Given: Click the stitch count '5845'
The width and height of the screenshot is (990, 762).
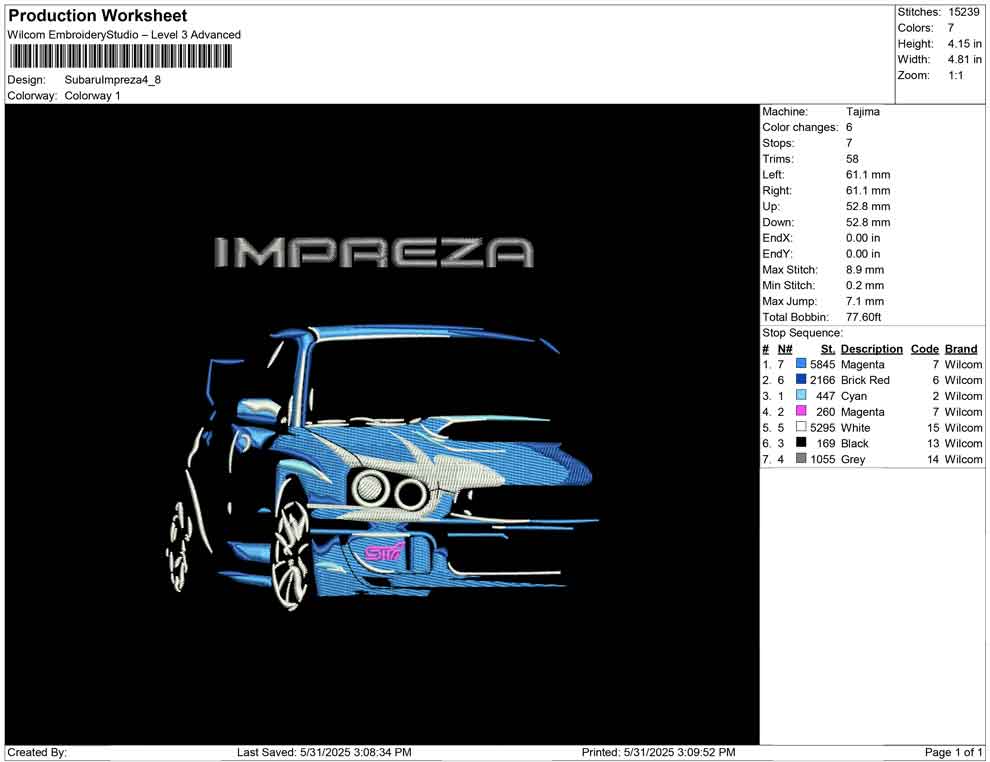Looking at the screenshot, I should tap(822, 364).
